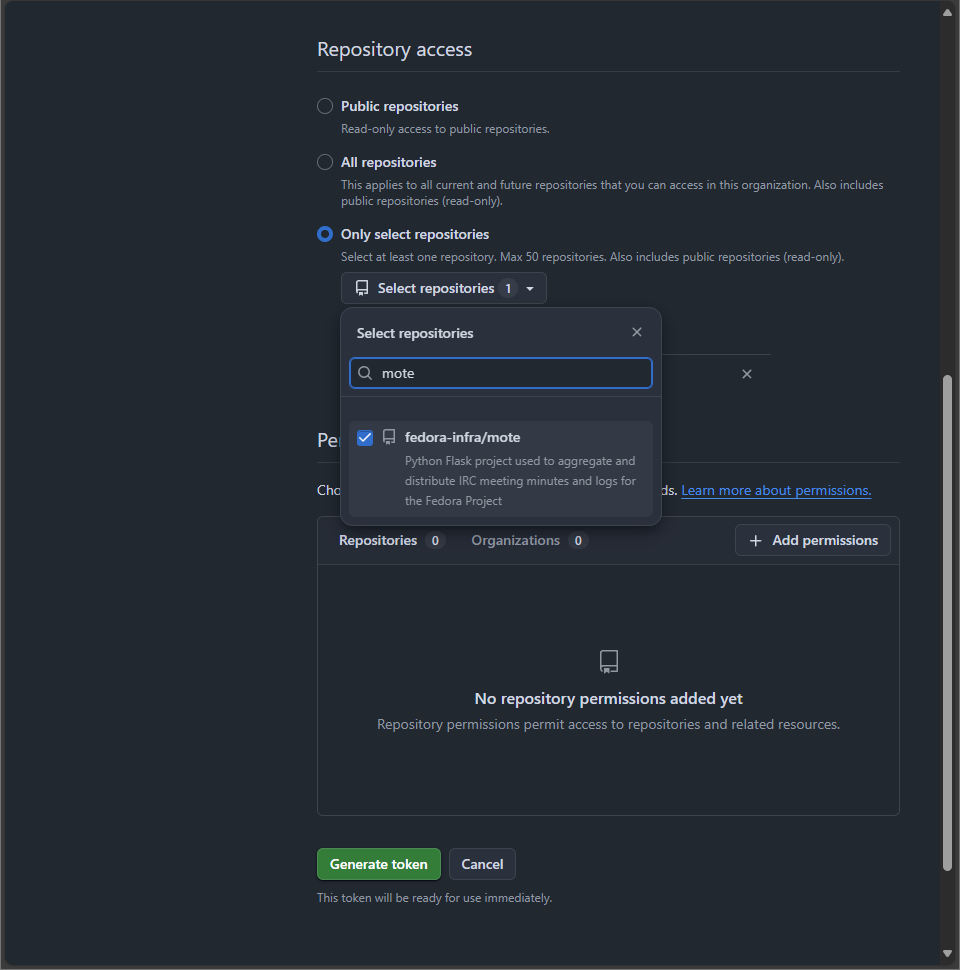This screenshot has width=960, height=970.
Task: Switch to the Organizations tab
Action: point(516,540)
